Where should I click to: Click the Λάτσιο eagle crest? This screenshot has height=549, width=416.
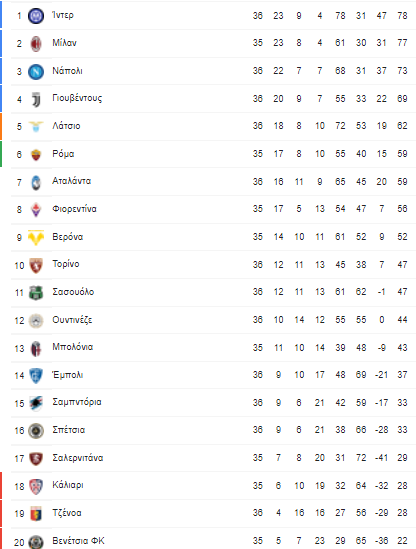pyautogui.click(x=36, y=126)
